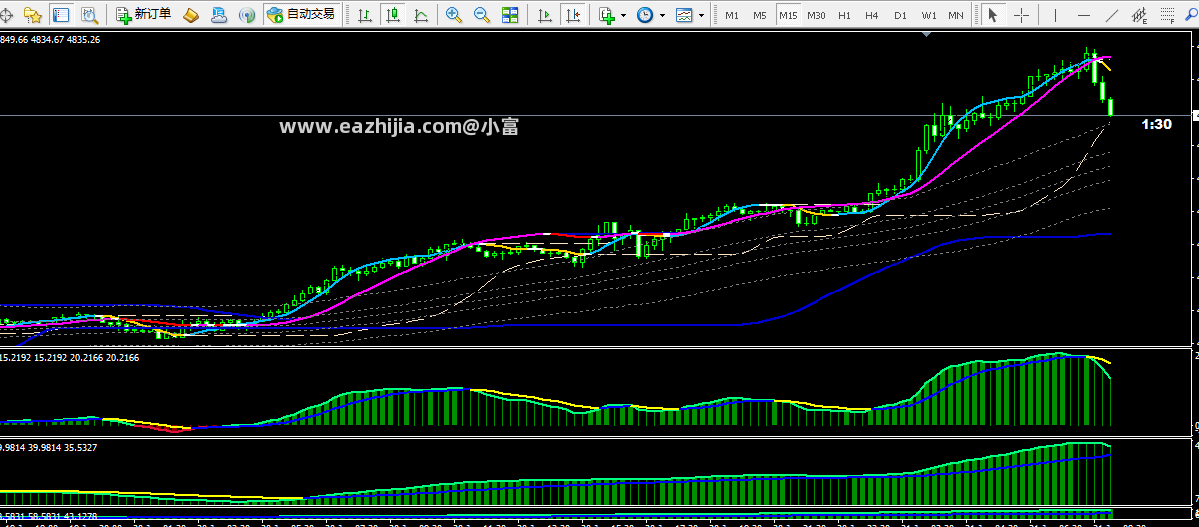Click indicator values 39.9814 35.5327

pos(48,447)
